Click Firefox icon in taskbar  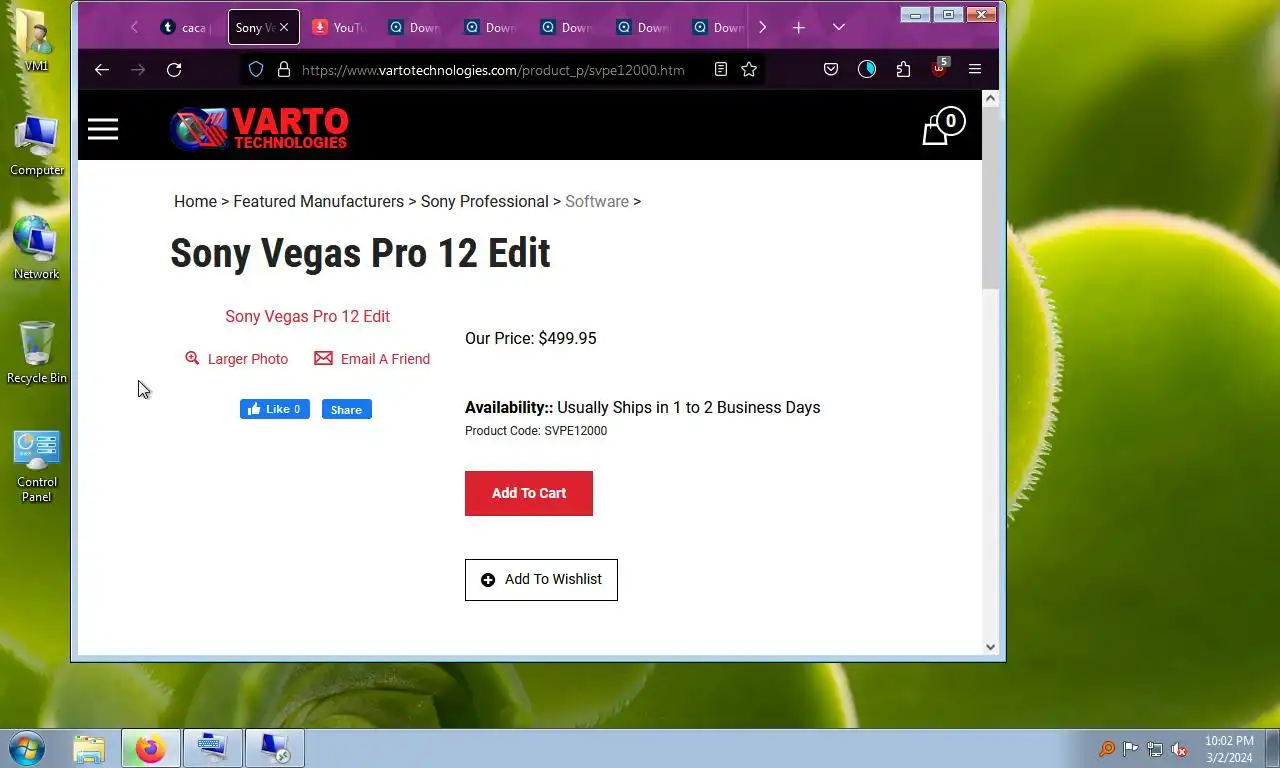click(x=151, y=748)
